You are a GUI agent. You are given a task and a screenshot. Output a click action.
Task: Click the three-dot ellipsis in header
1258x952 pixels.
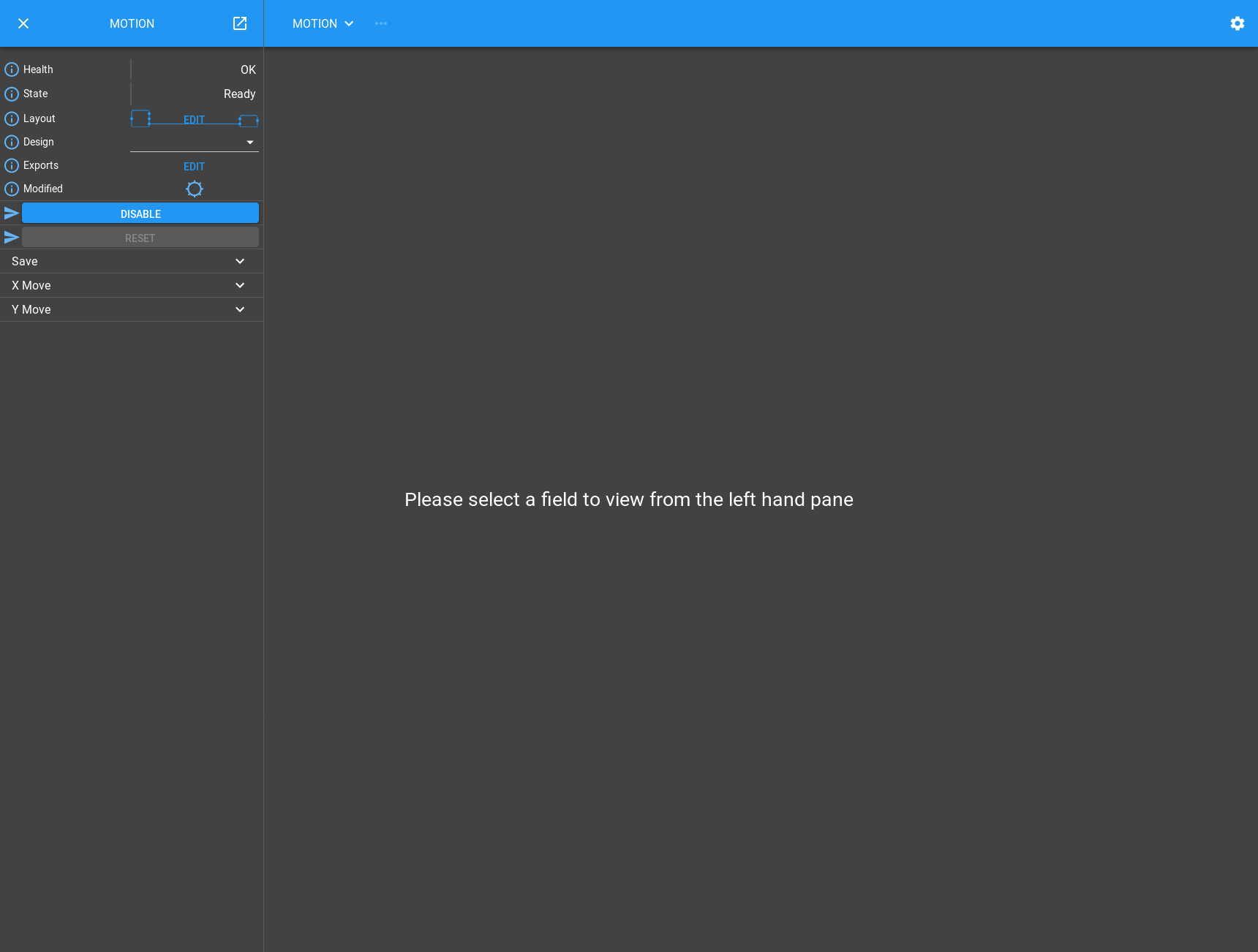[x=381, y=23]
